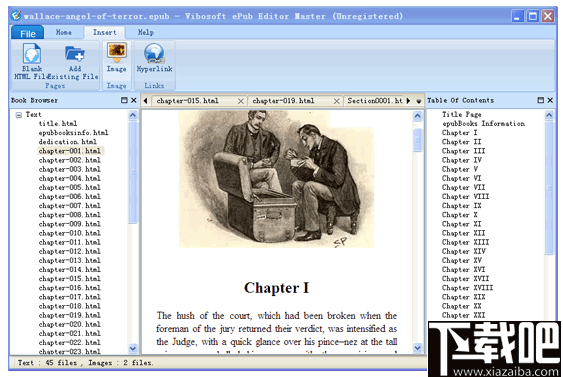
Task: Show previous document tabs arrow
Action: 145,101
